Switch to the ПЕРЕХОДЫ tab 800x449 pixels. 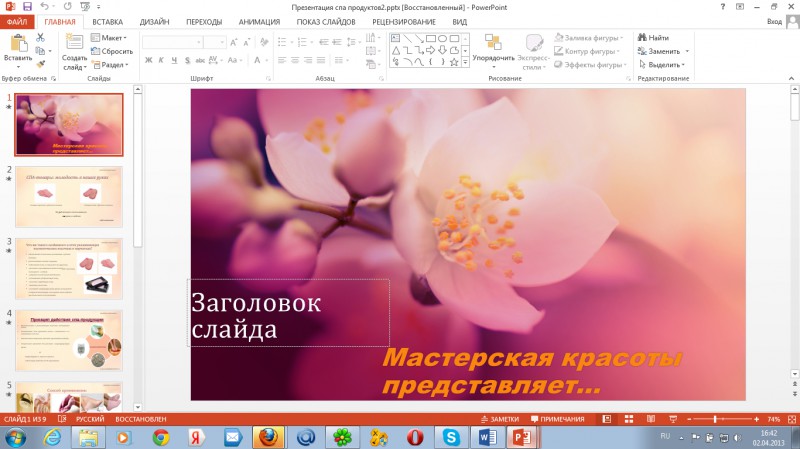click(x=204, y=22)
